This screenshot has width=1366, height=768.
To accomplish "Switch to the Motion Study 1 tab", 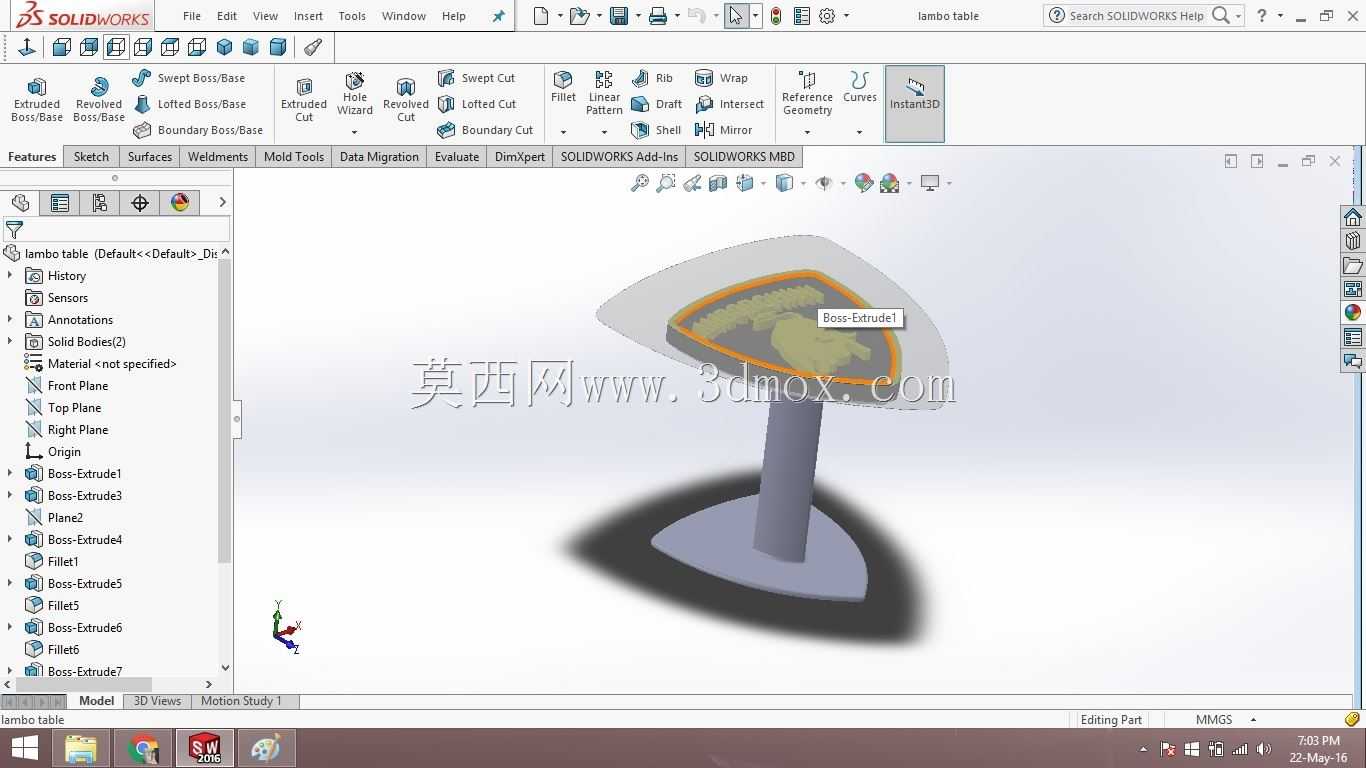I will click(x=241, y=701).
